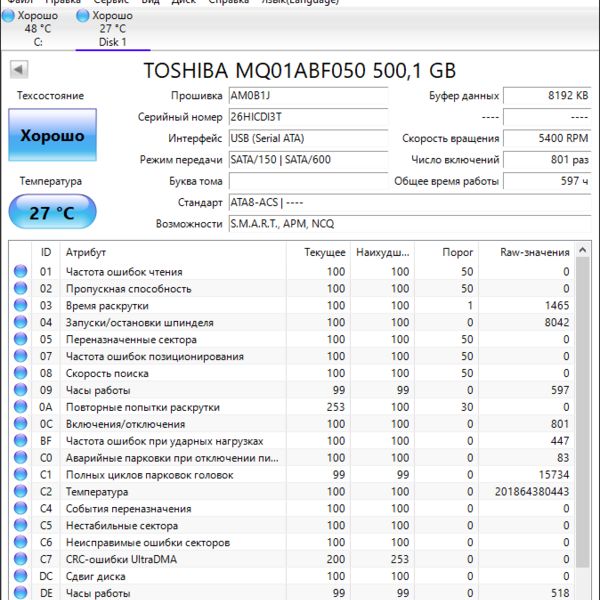Click status orb of attribute 05 row
The height and width of the screenshot is (600, 600).
point(21,339)
